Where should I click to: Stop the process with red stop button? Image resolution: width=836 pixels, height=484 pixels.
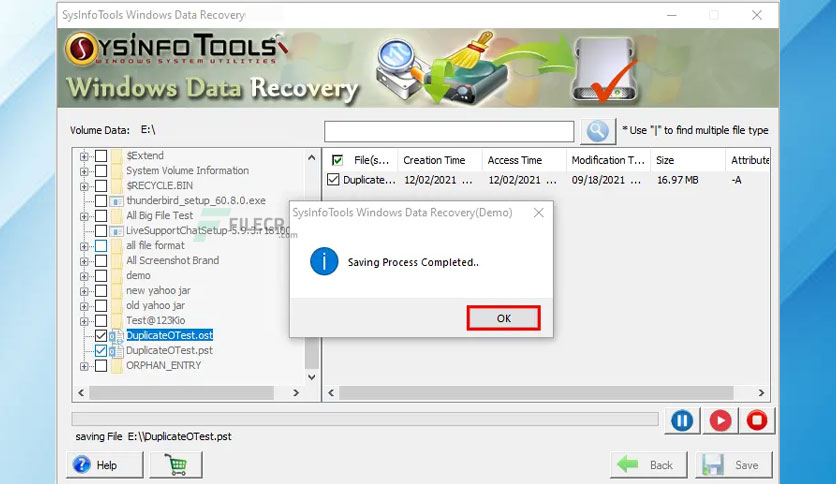tap(757, 421)
